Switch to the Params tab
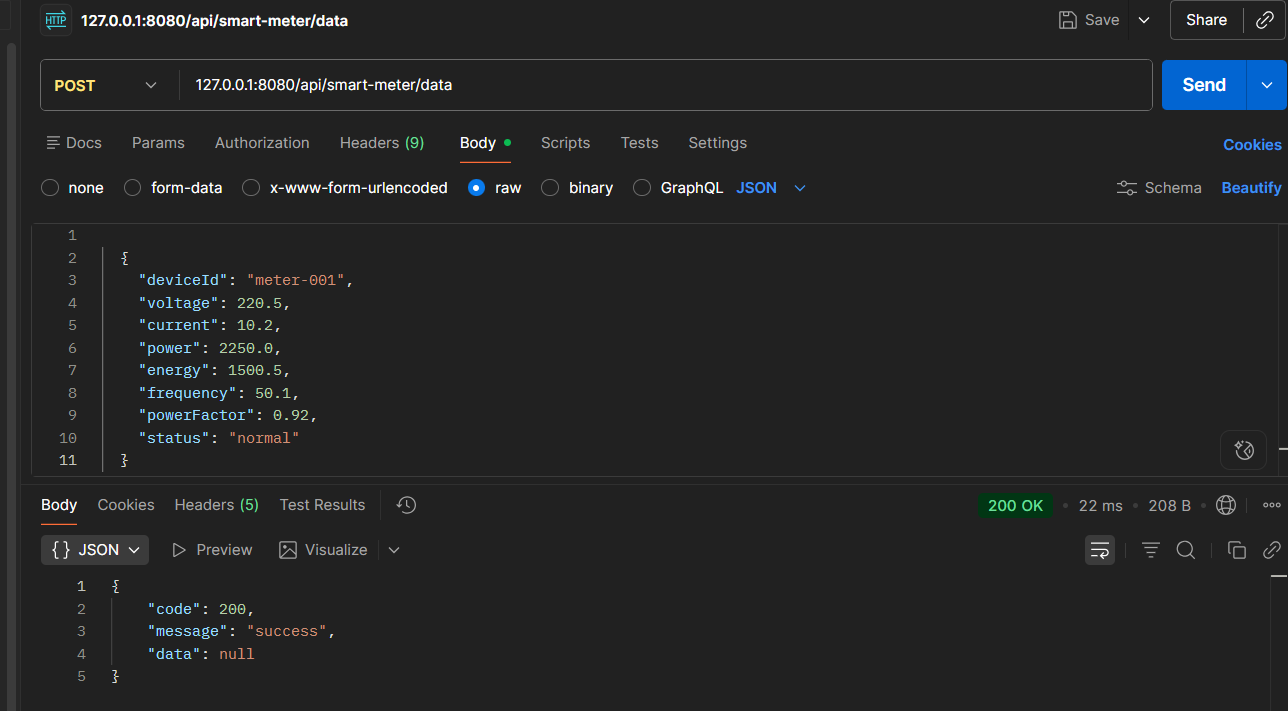Image resolution: width=1288 pixels, height=711 pixels. coord(158,143)
